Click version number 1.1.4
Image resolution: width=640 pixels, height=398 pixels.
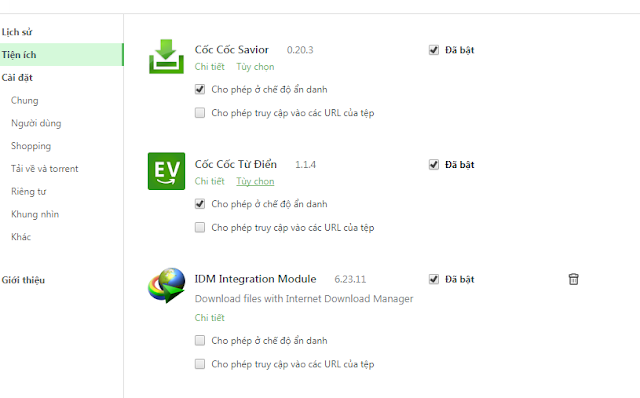(305, 165)
